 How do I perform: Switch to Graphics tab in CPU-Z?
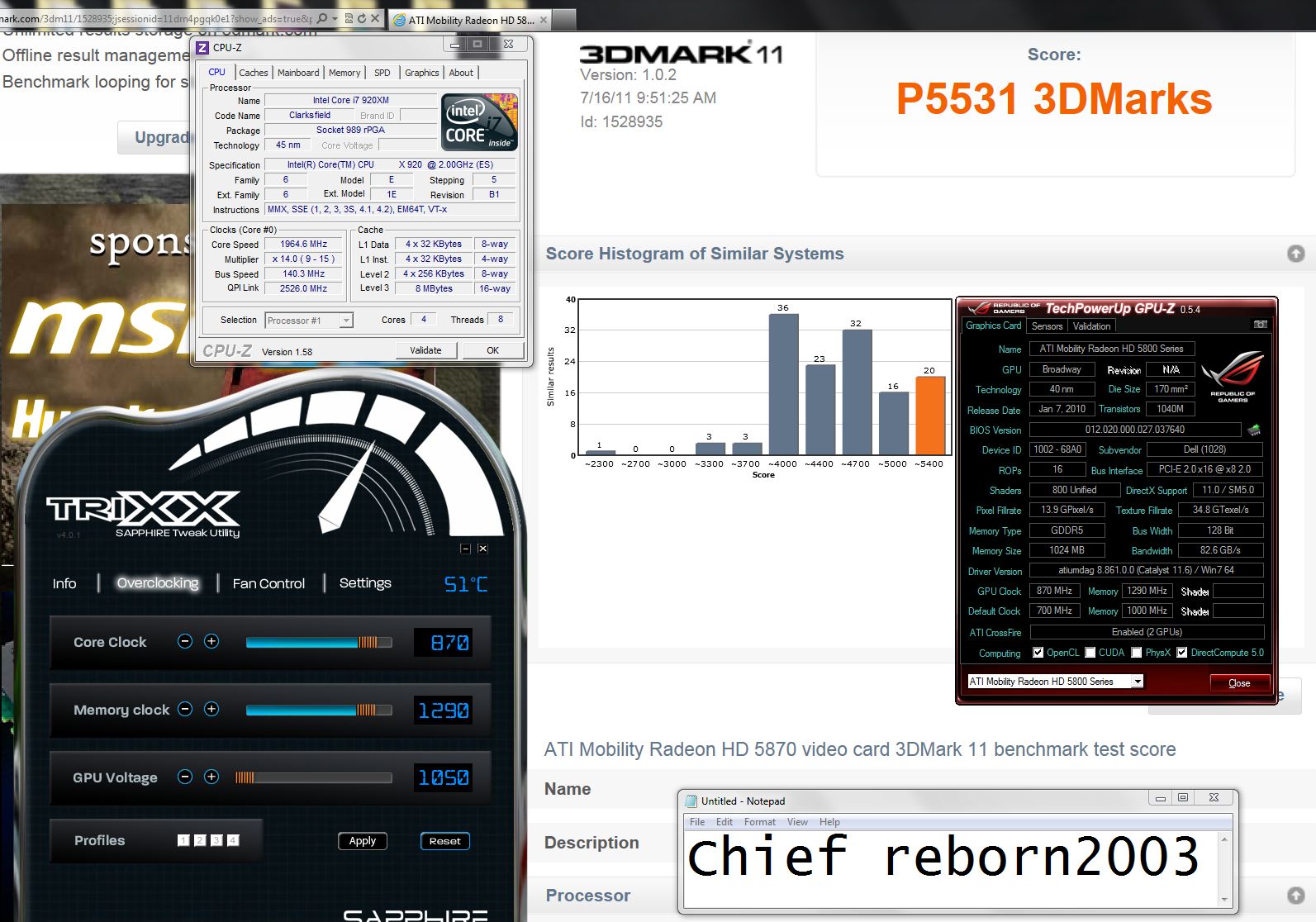[421, 73]
